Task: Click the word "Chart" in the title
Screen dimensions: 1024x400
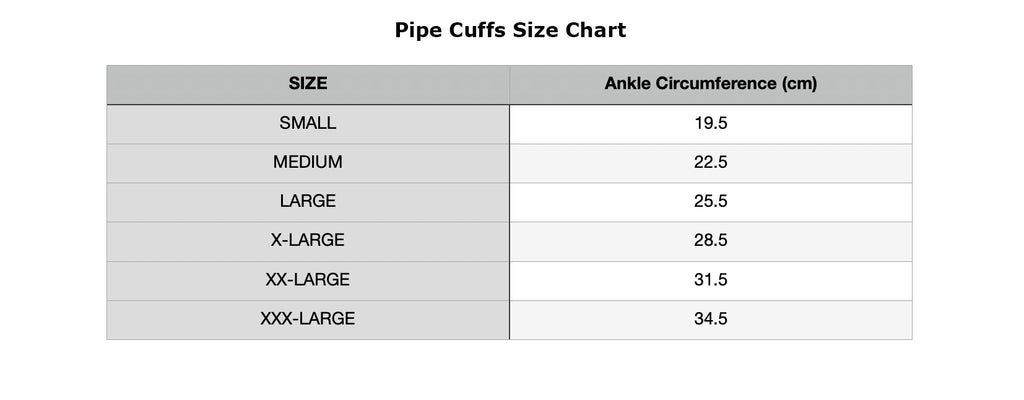Action: coord(596,30)
